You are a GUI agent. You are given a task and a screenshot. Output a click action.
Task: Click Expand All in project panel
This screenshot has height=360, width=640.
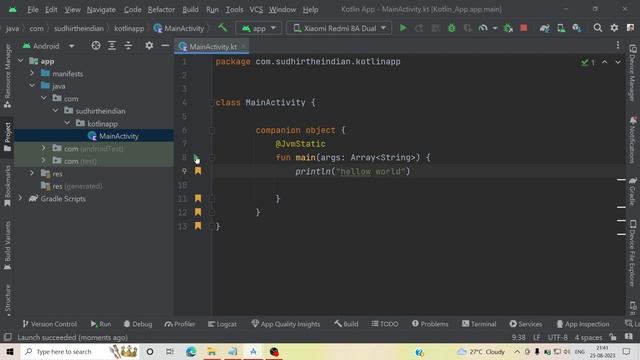pos(112,46)
